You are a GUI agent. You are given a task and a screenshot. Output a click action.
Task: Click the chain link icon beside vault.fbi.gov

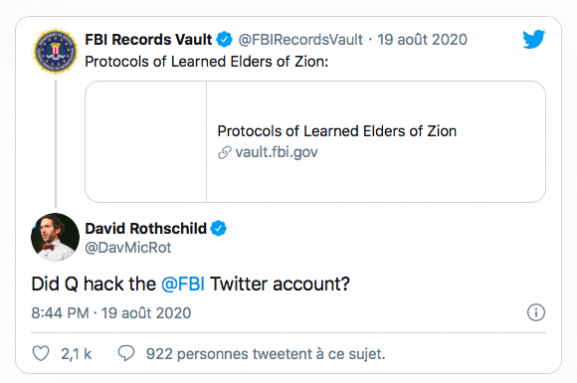point(224,152)
